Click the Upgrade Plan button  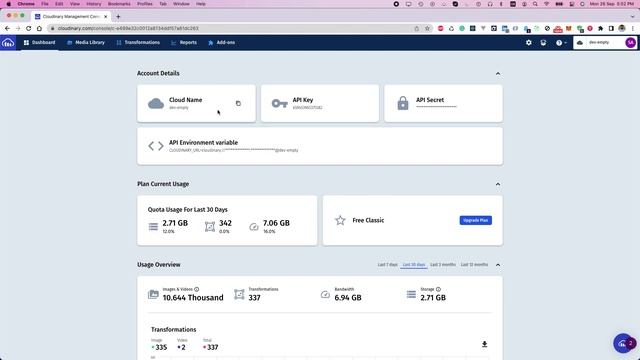coord(476,220)
